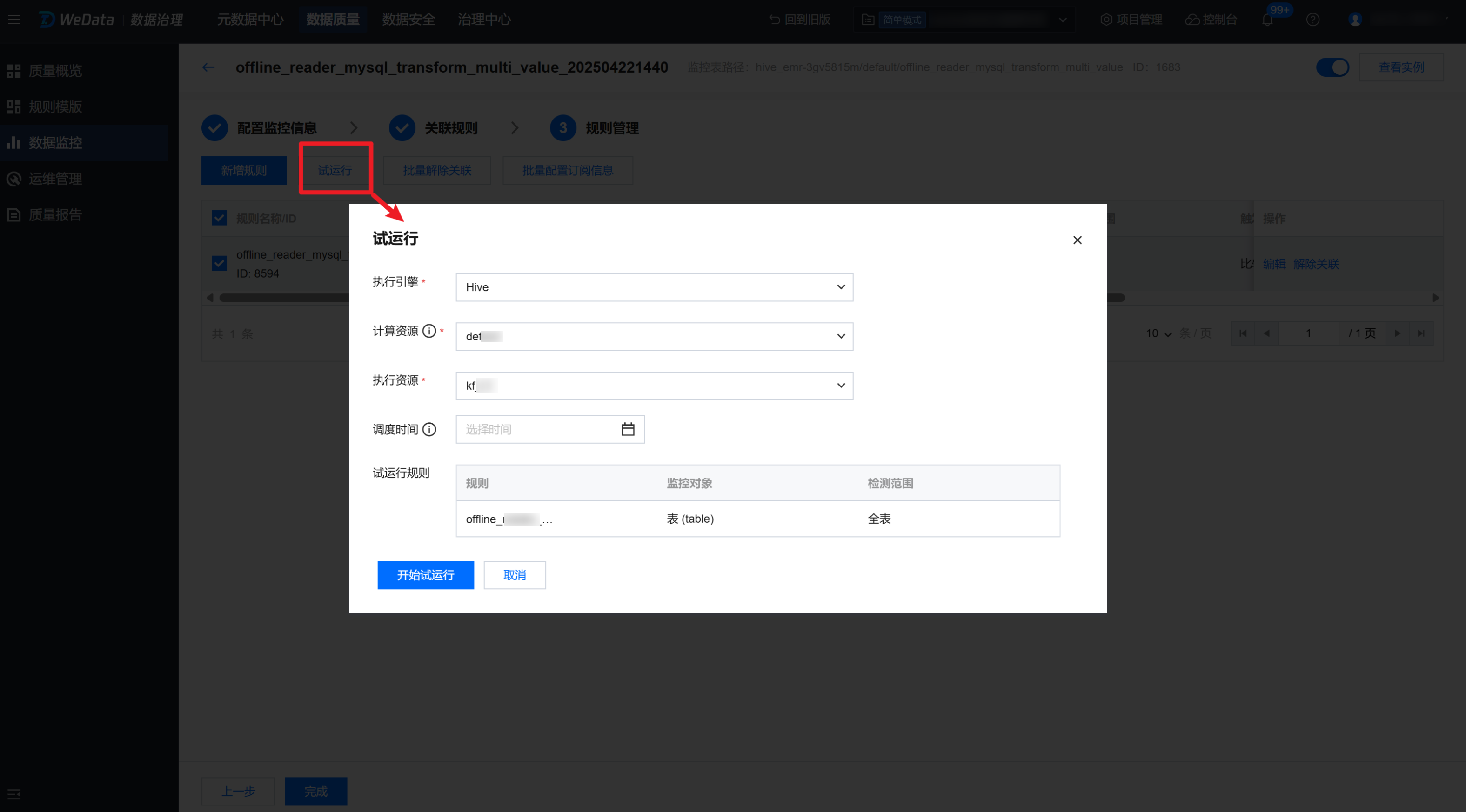This screenshot has height=812, width=1466.
Task: Go to next page of pagination
Action: click(1397, 333)
